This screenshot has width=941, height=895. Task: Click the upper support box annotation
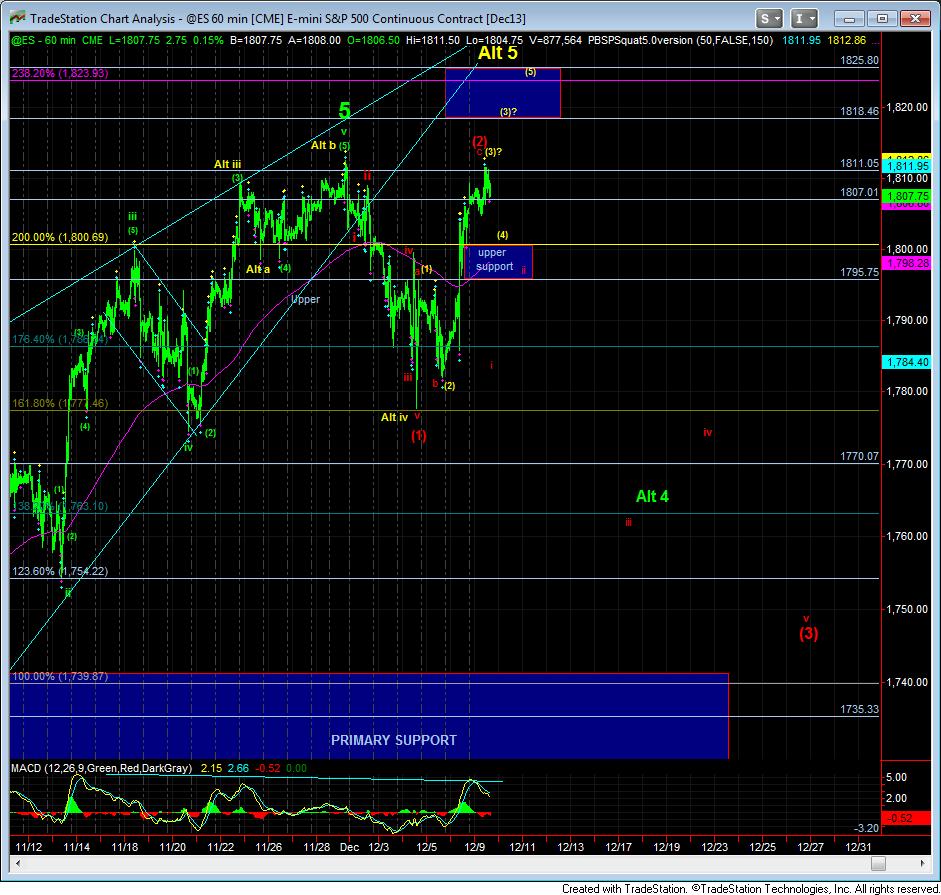click(x=496, y=260)
